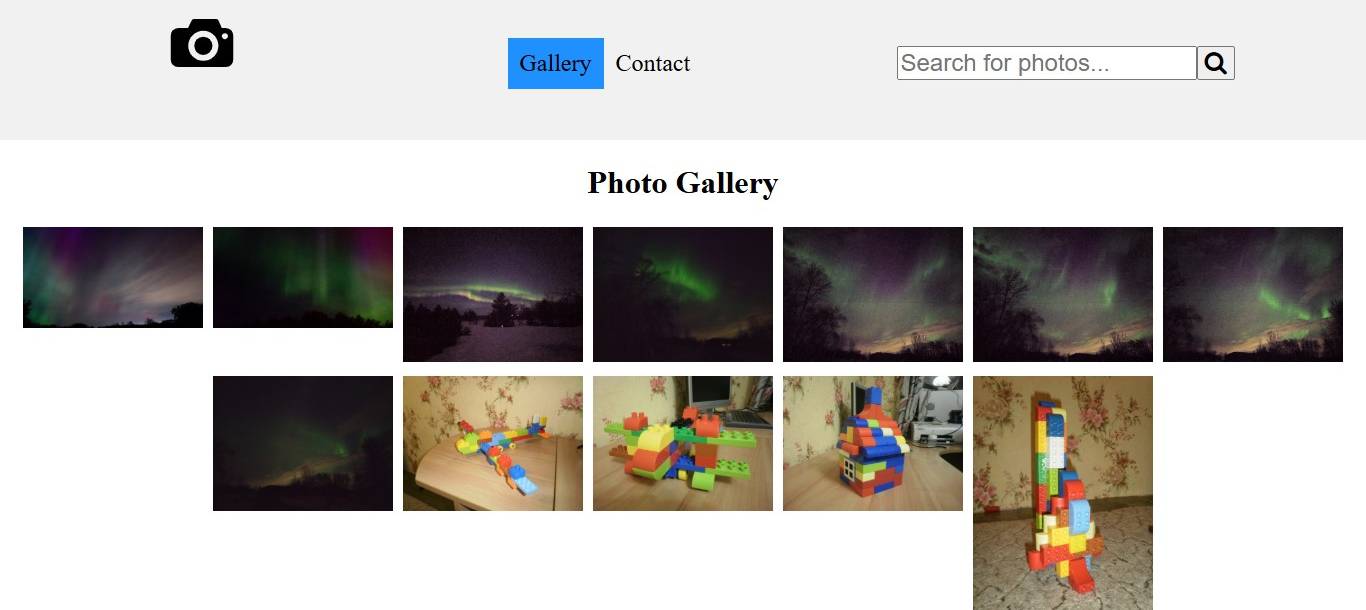This screenshot has width=1366, height=610.
Task: View the last aurora photo in top row
Action: click(1253, 294)
